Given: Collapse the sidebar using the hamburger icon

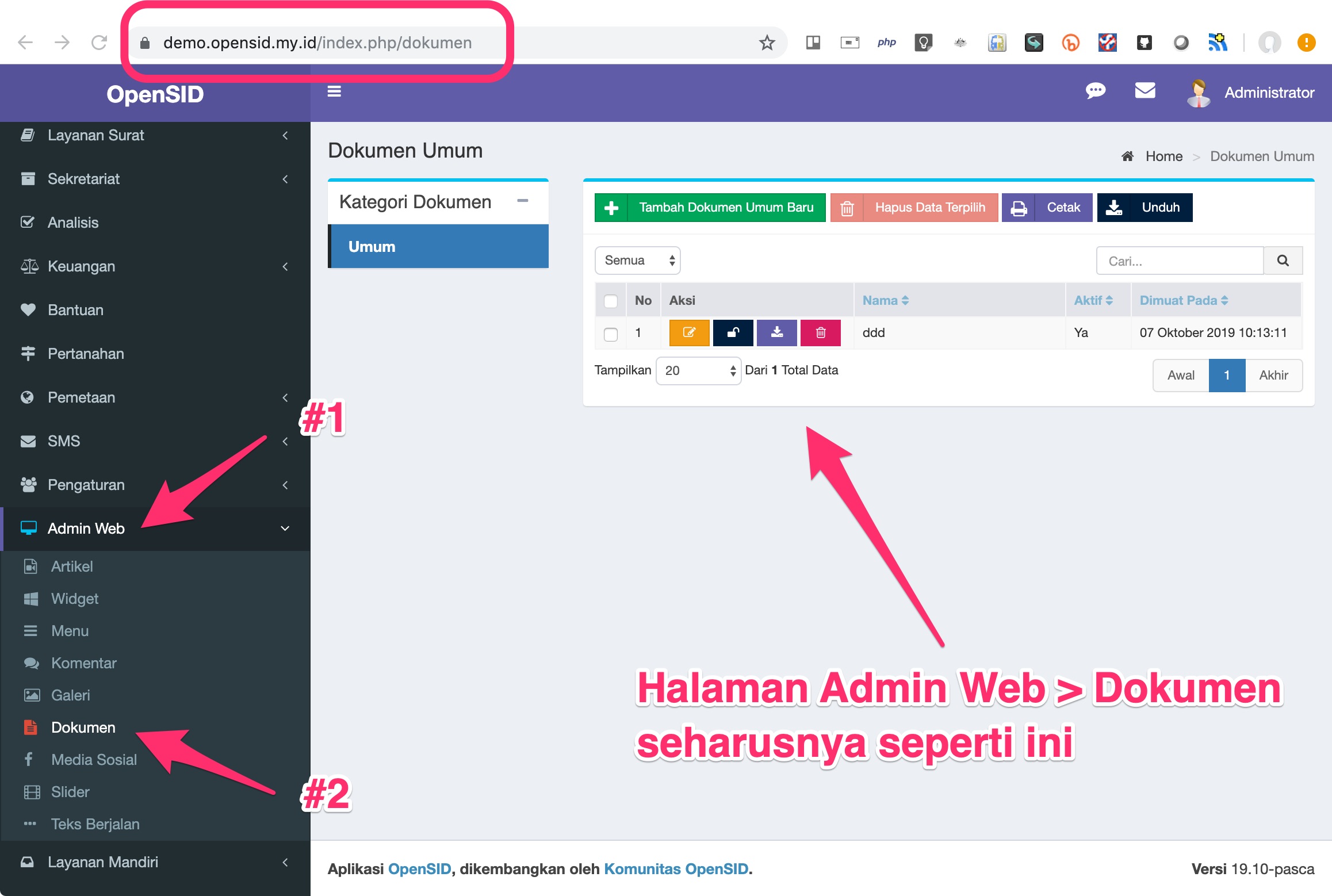Looking at the screenshot, I should tap(334, 91).
